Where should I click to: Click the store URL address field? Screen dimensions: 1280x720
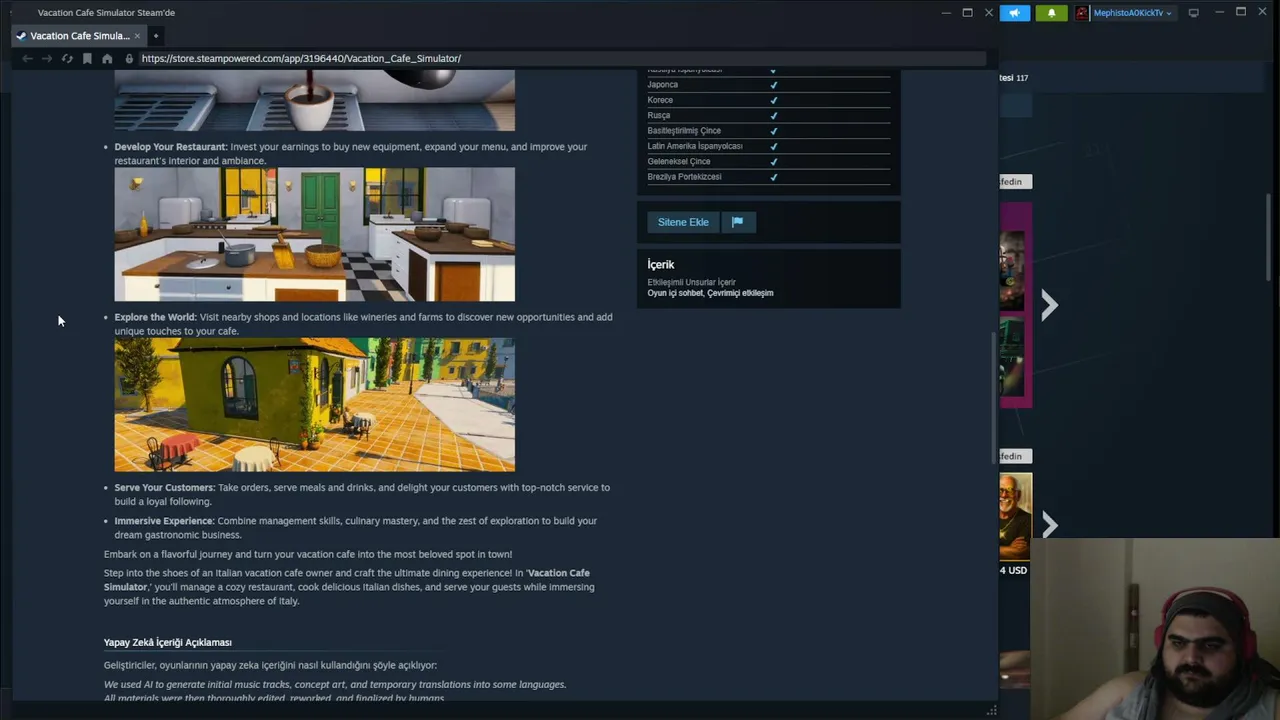pyautogui.click(x=560, y=59)
